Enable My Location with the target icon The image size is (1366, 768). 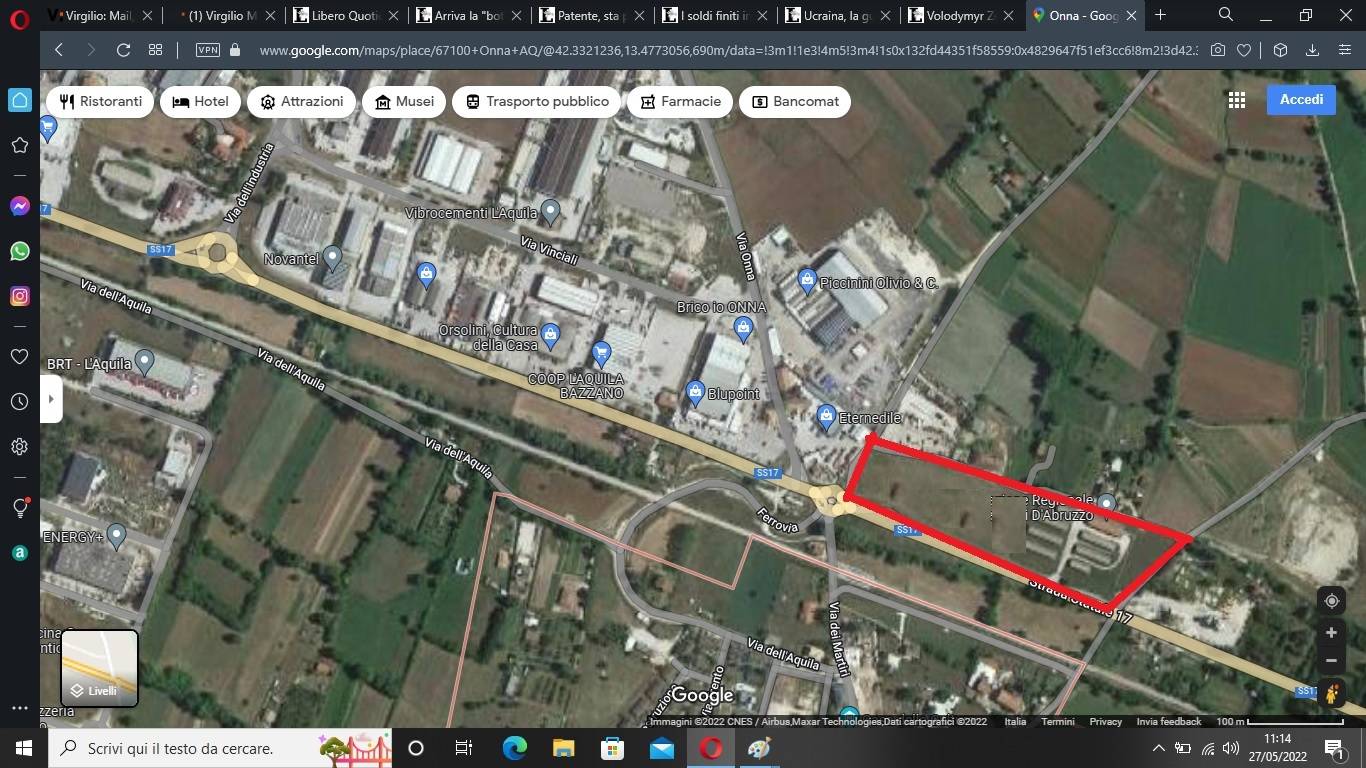(x=1332, y=600)
